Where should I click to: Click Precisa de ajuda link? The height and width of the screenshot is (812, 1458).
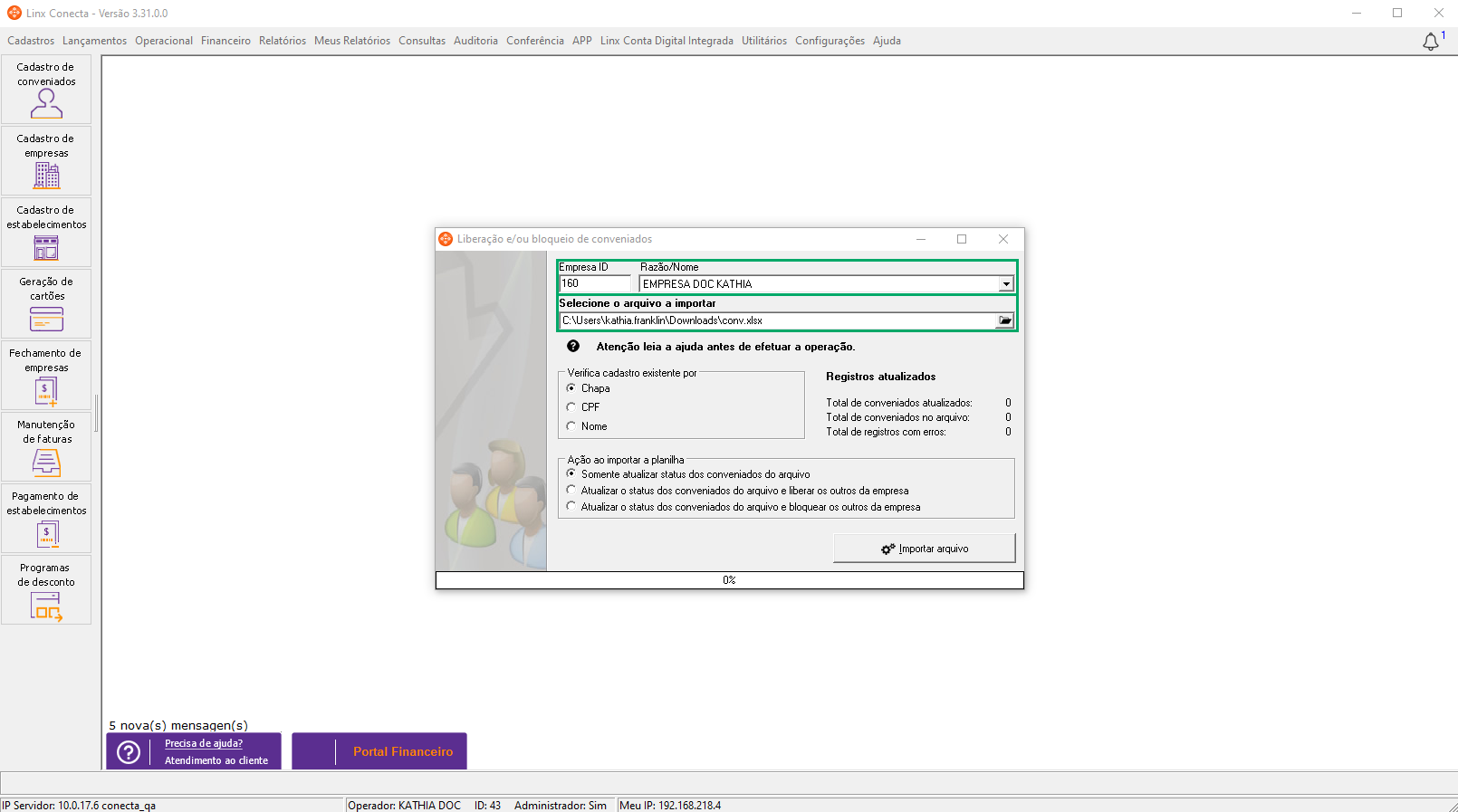coord(204,743)
